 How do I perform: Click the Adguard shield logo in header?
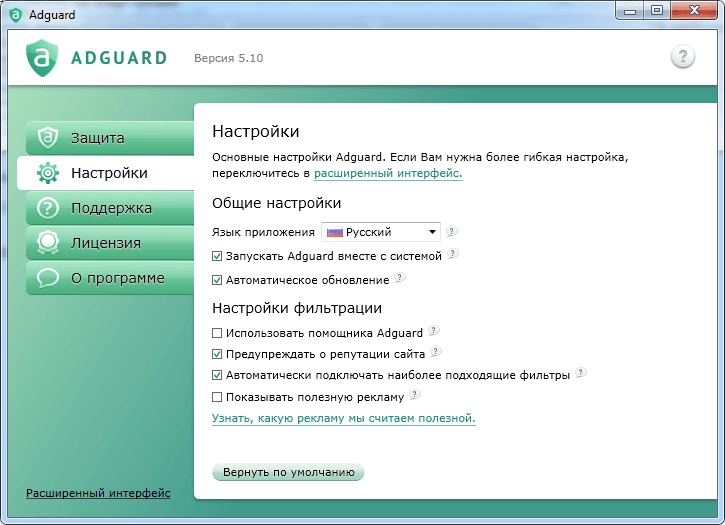click(x=42, y=58)
